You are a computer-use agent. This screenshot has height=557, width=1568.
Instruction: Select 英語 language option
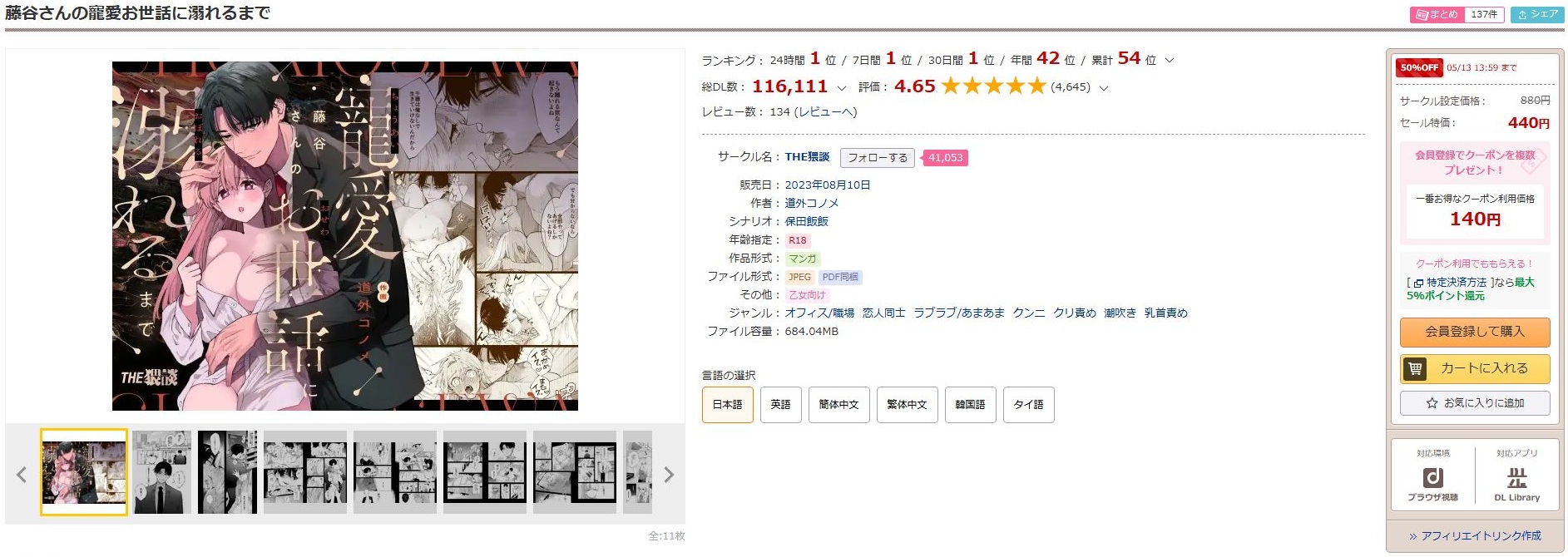[780, 405]
